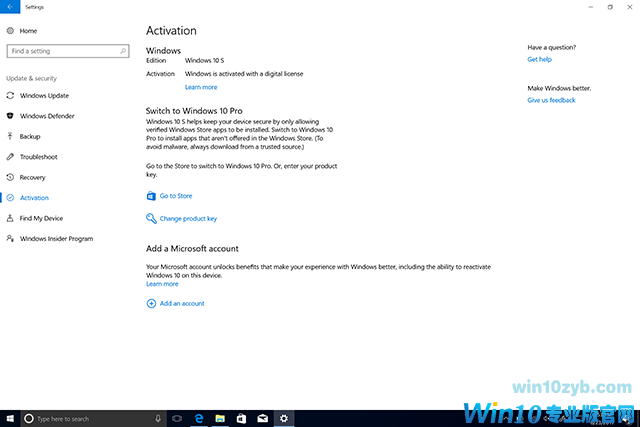Image resolution: width=640 pixels, height=427 pixels.
Task: Click the Troubleshoot wrench icon
Action: [10, 157]
